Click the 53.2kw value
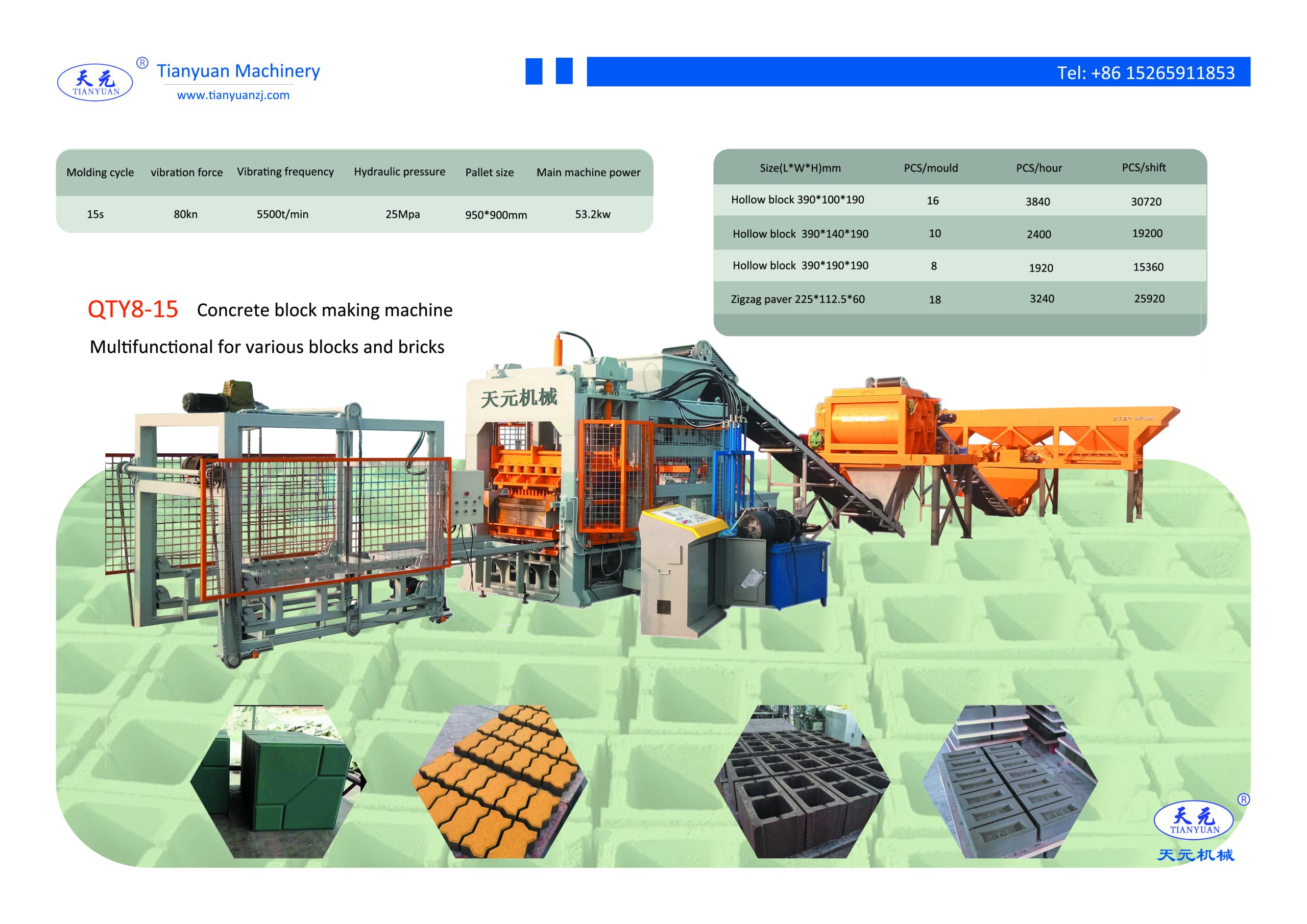The width and height of the screenshot is (1307, 924). [593, 214]
